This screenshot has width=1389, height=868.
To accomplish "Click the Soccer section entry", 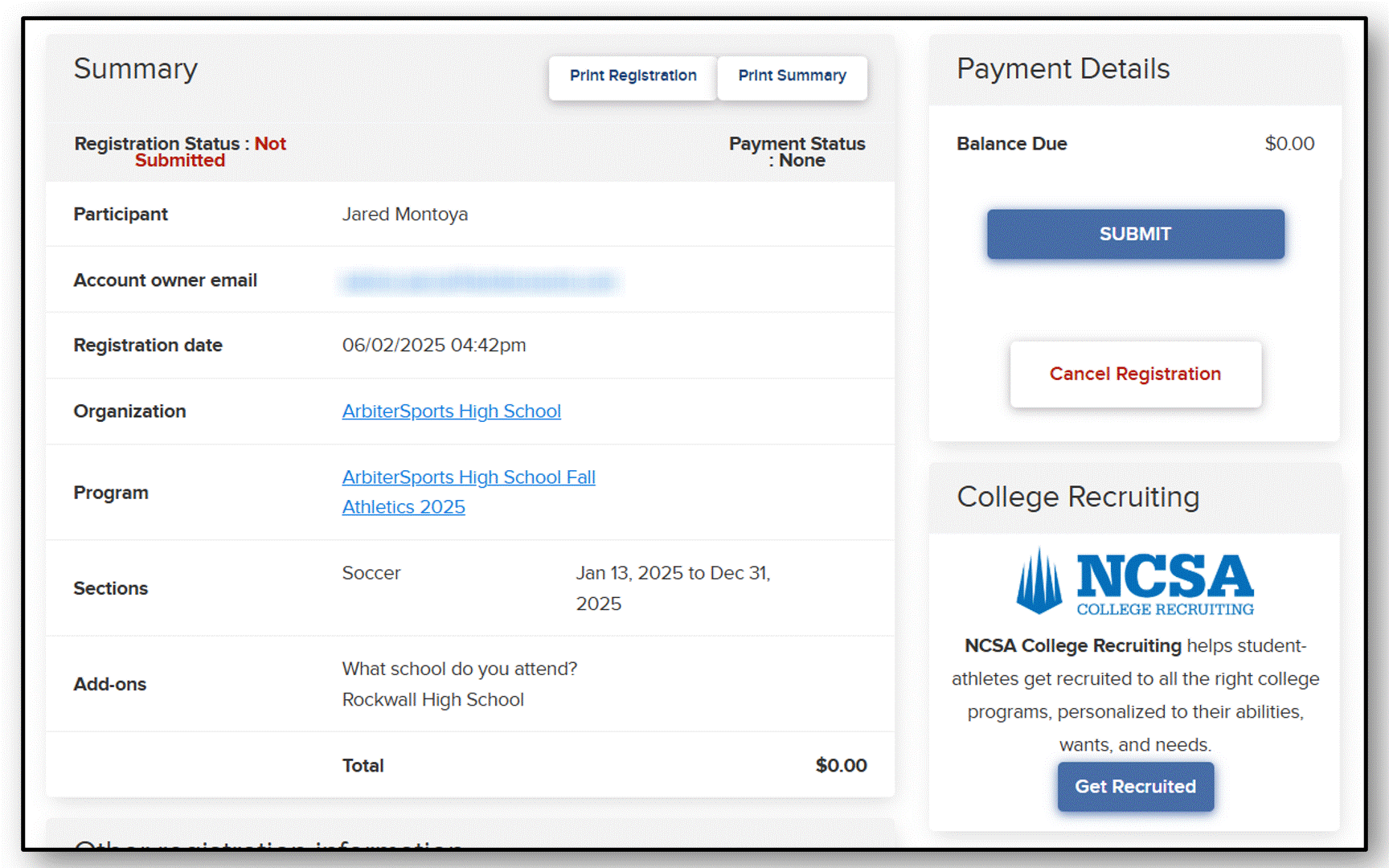I will 371,573.
